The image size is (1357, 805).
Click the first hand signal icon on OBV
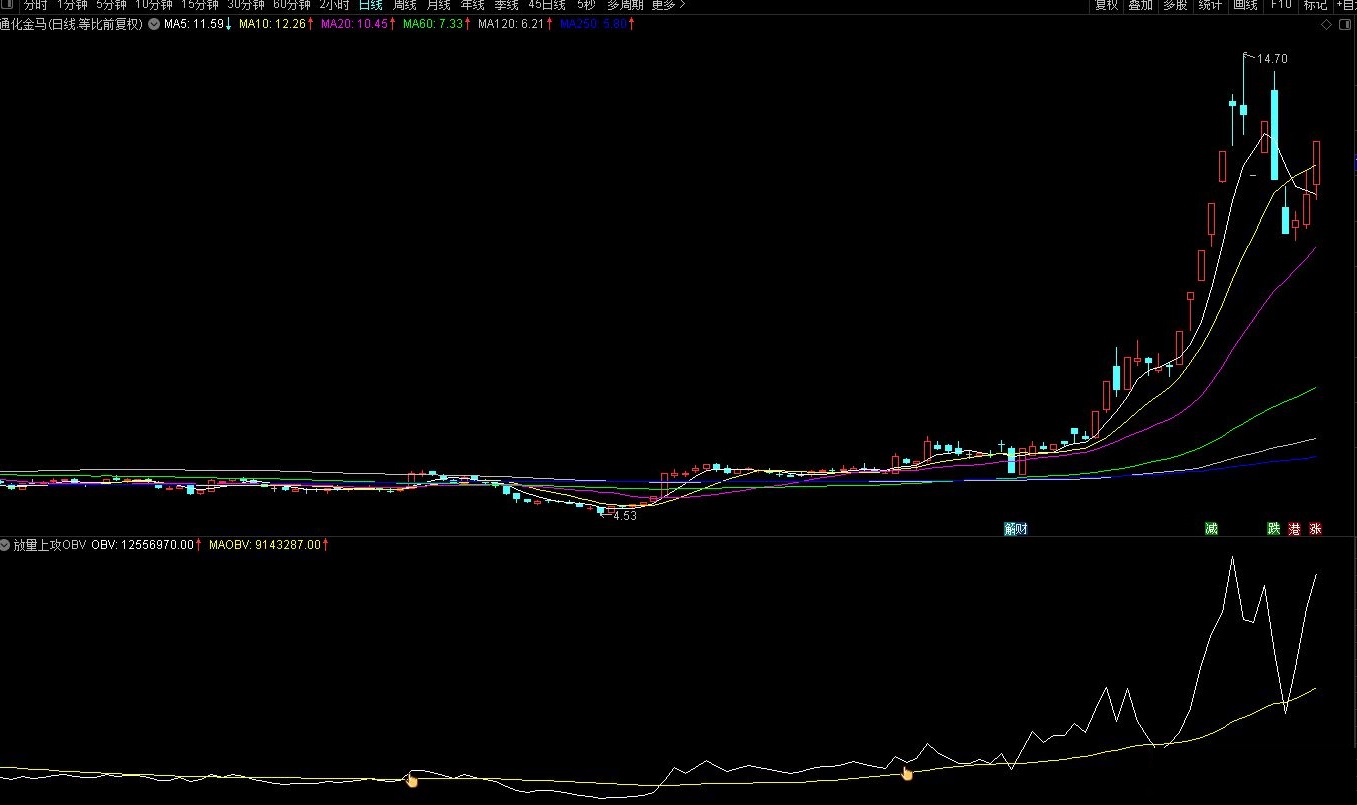click(411, 779)
